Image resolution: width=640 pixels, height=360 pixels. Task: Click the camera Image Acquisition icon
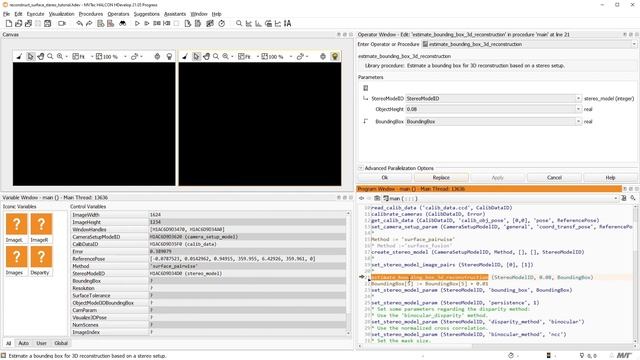pos(62,24)
